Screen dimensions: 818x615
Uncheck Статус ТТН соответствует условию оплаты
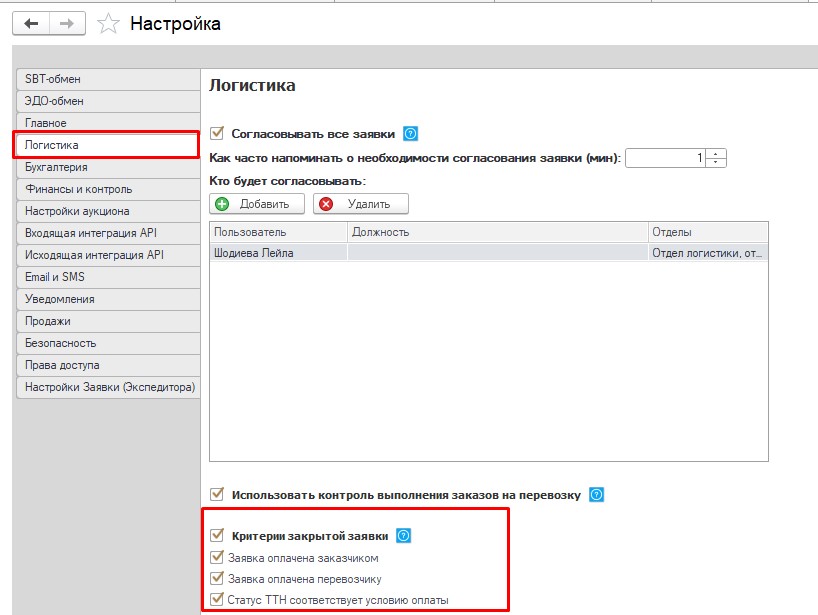tap(216, 599)
